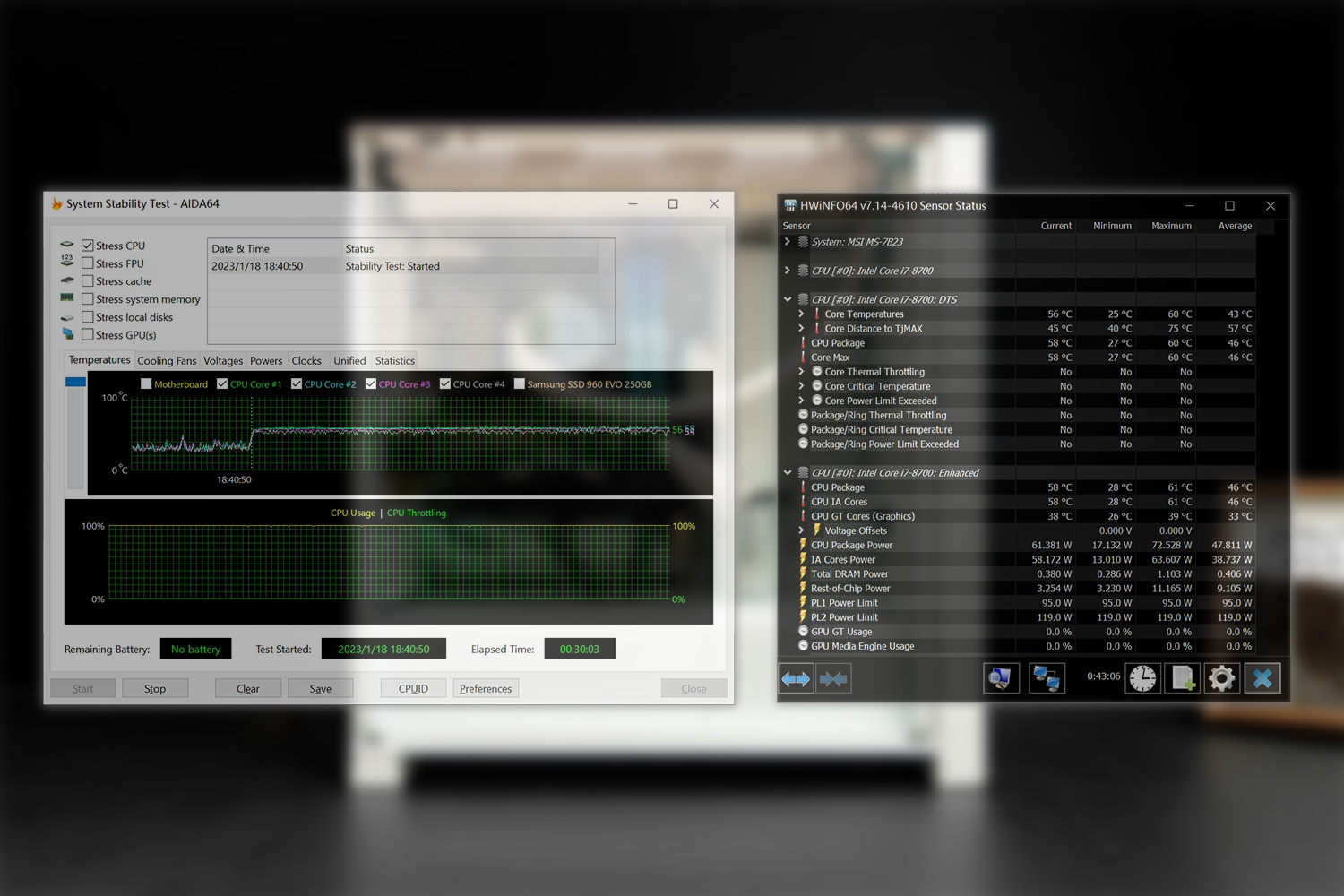Enable the Stress FPU checkbox
The height and width of the screenshot is (896, 1344).
pos(88,263)
